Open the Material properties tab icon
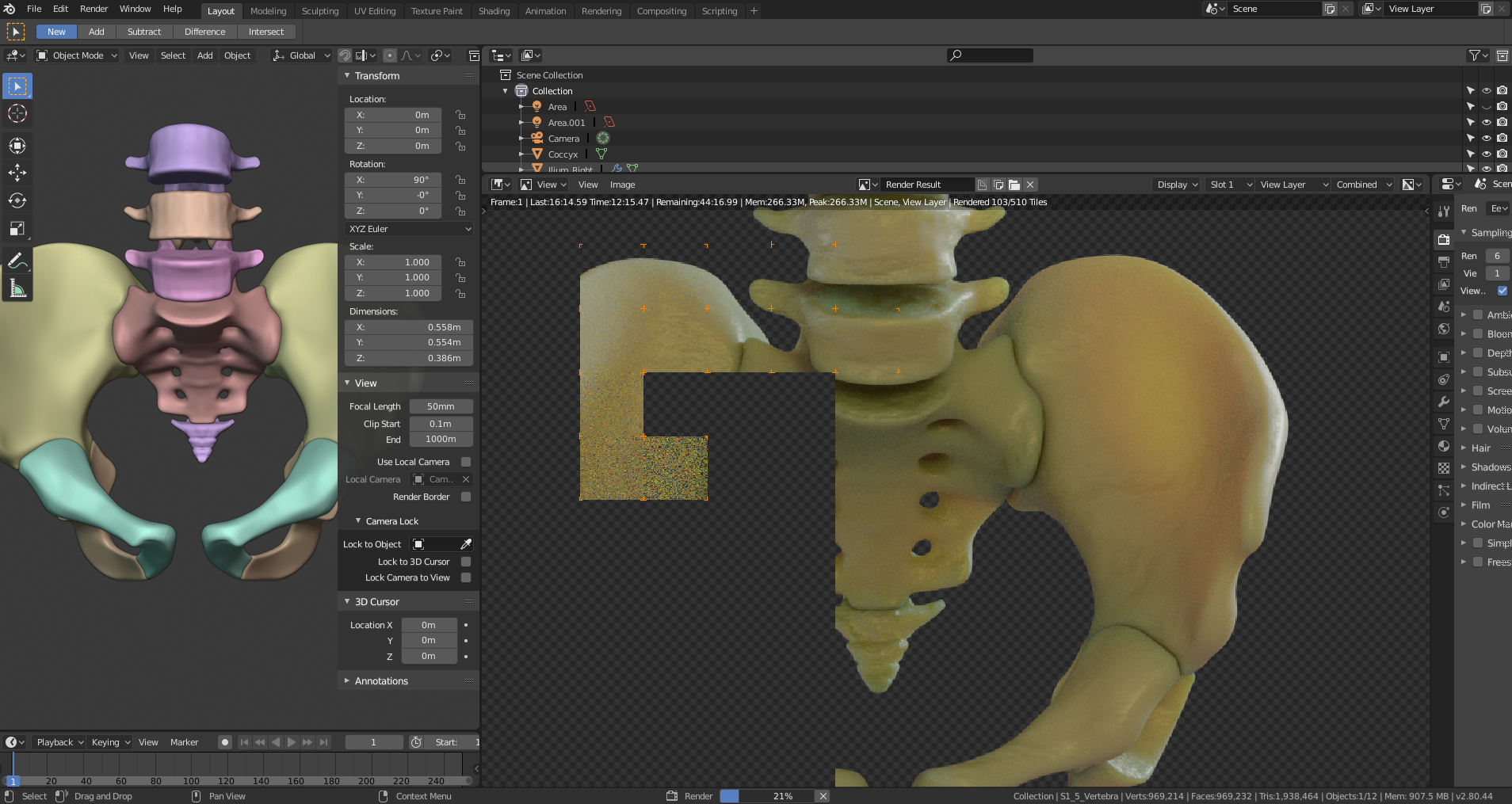This screenshot has width=1512, height=804. coord(1444,446)
